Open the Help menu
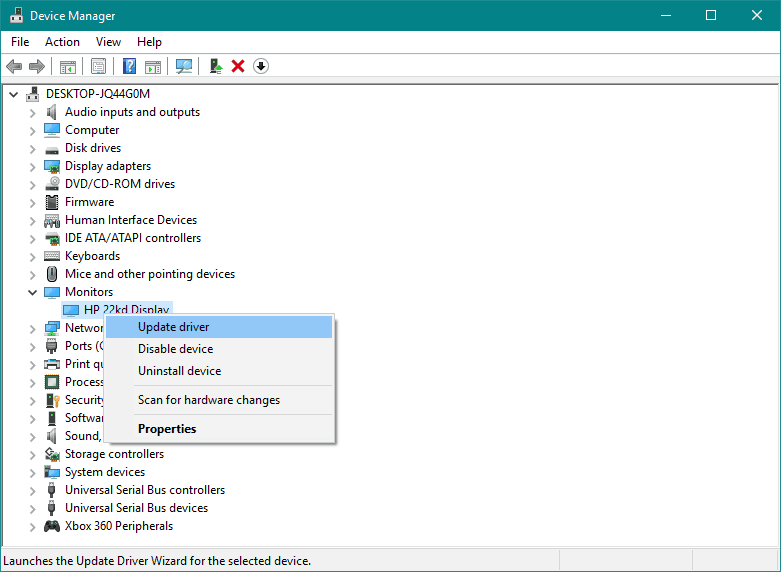Viewport: 781px width, 572px height. (x=149, y=42)
